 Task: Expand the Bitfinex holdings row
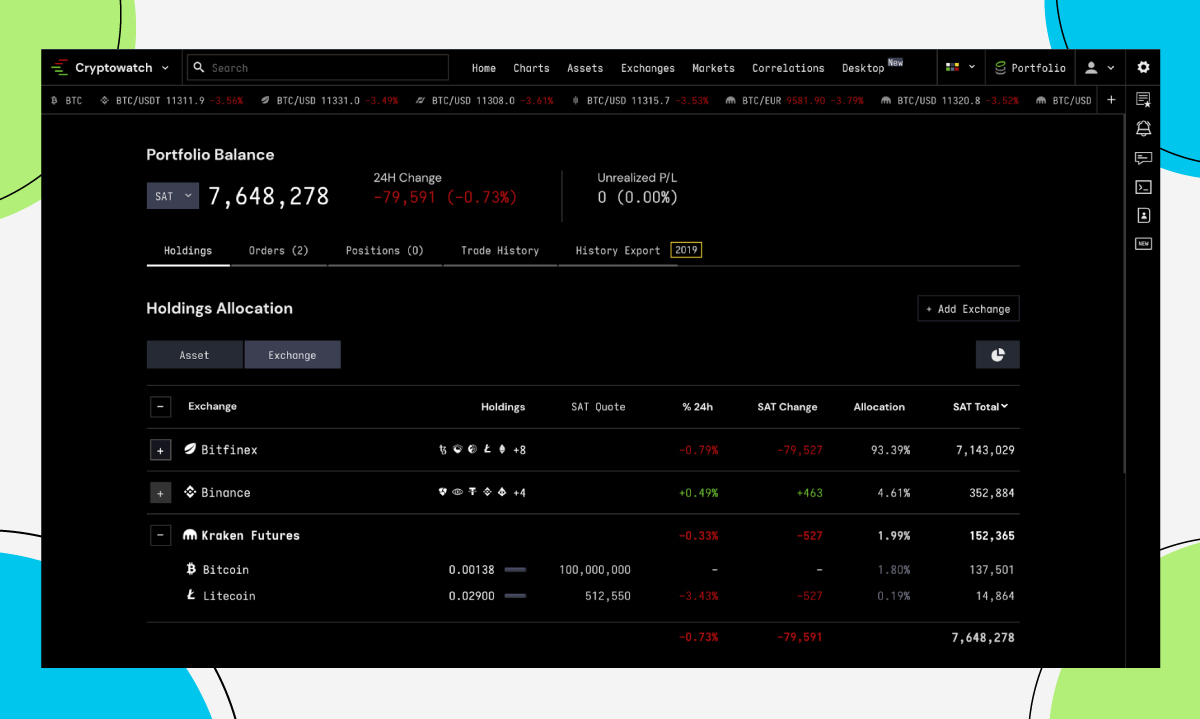[160, 449]
